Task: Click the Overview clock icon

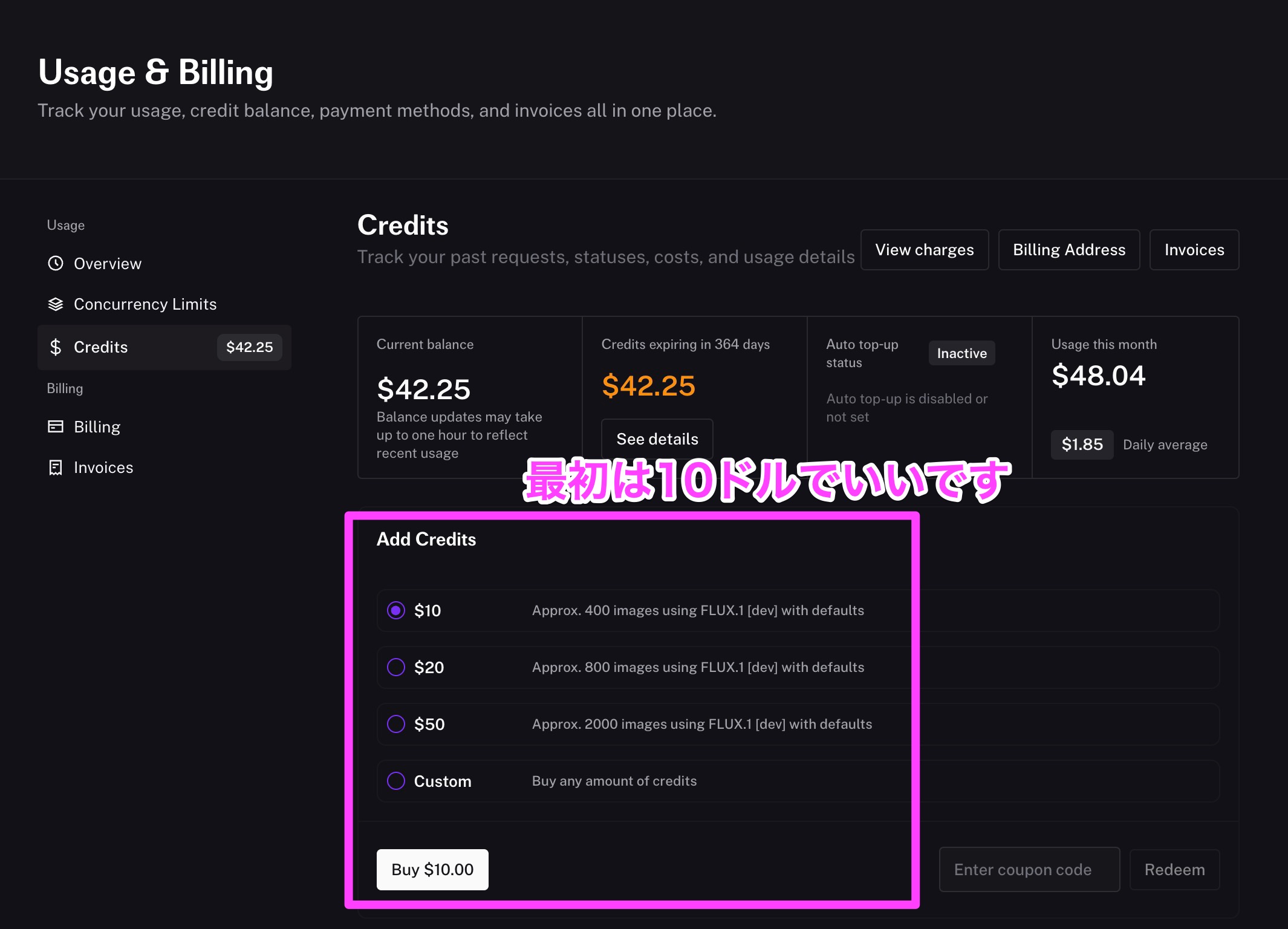Action: [x=56, y=263]
